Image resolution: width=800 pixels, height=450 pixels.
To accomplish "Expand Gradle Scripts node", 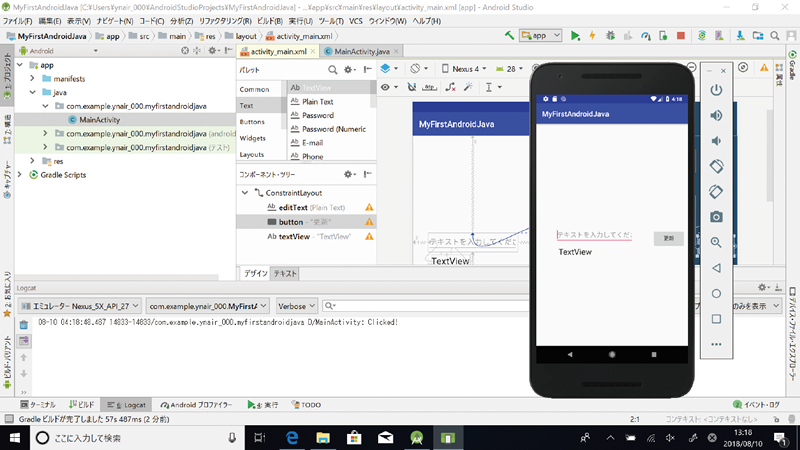I will pyautogui.click(x=20, y=174).
